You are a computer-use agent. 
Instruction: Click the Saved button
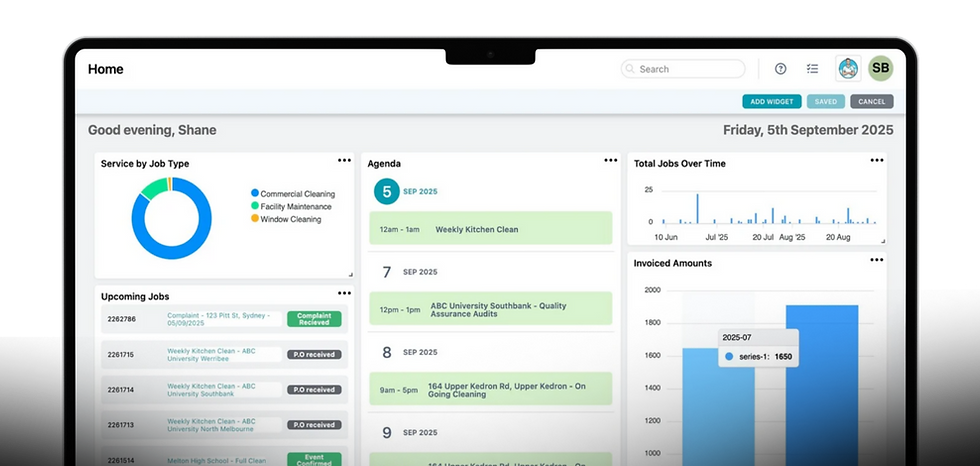click(826, 102)
